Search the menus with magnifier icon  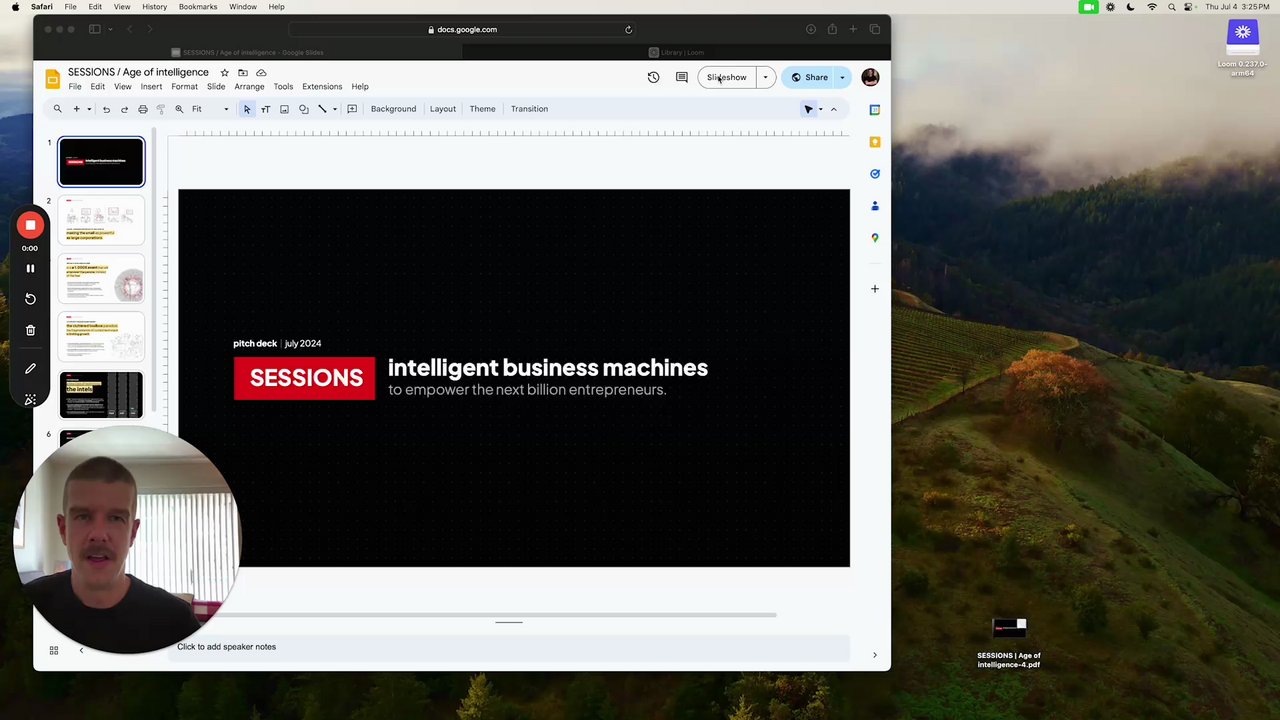coord(58,109)
